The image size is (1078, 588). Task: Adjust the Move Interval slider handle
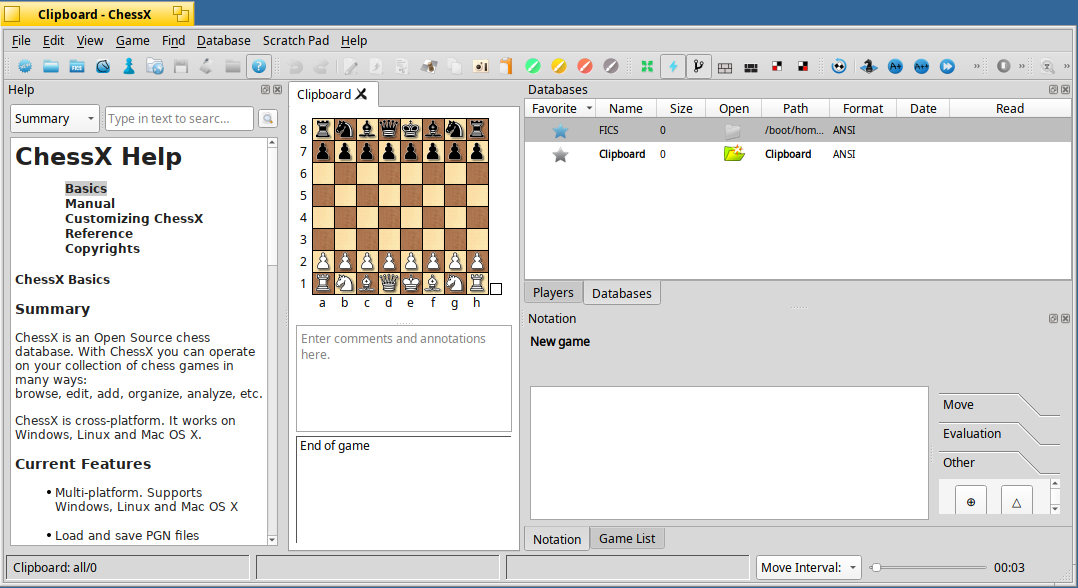click(876, 567)
